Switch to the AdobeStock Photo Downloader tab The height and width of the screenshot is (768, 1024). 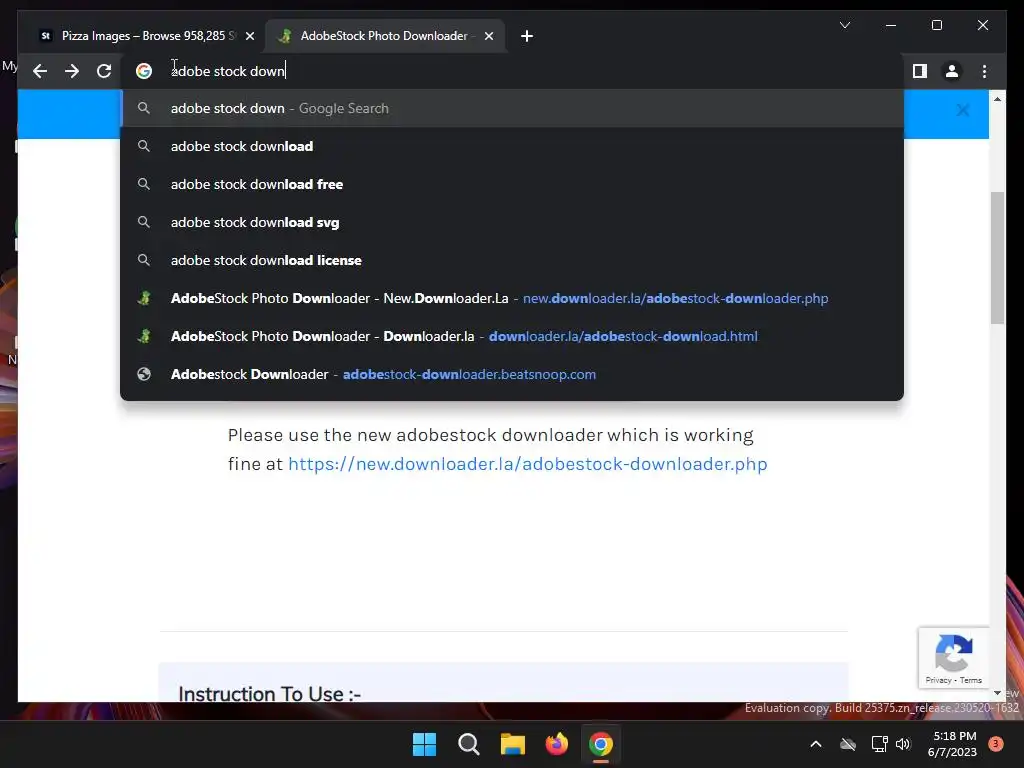click(384, 36)
